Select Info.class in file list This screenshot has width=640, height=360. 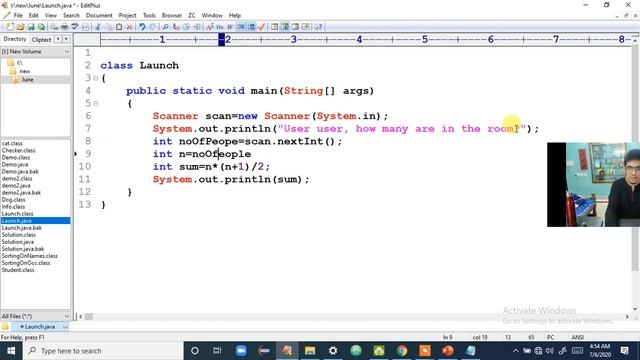click(13, 207)
